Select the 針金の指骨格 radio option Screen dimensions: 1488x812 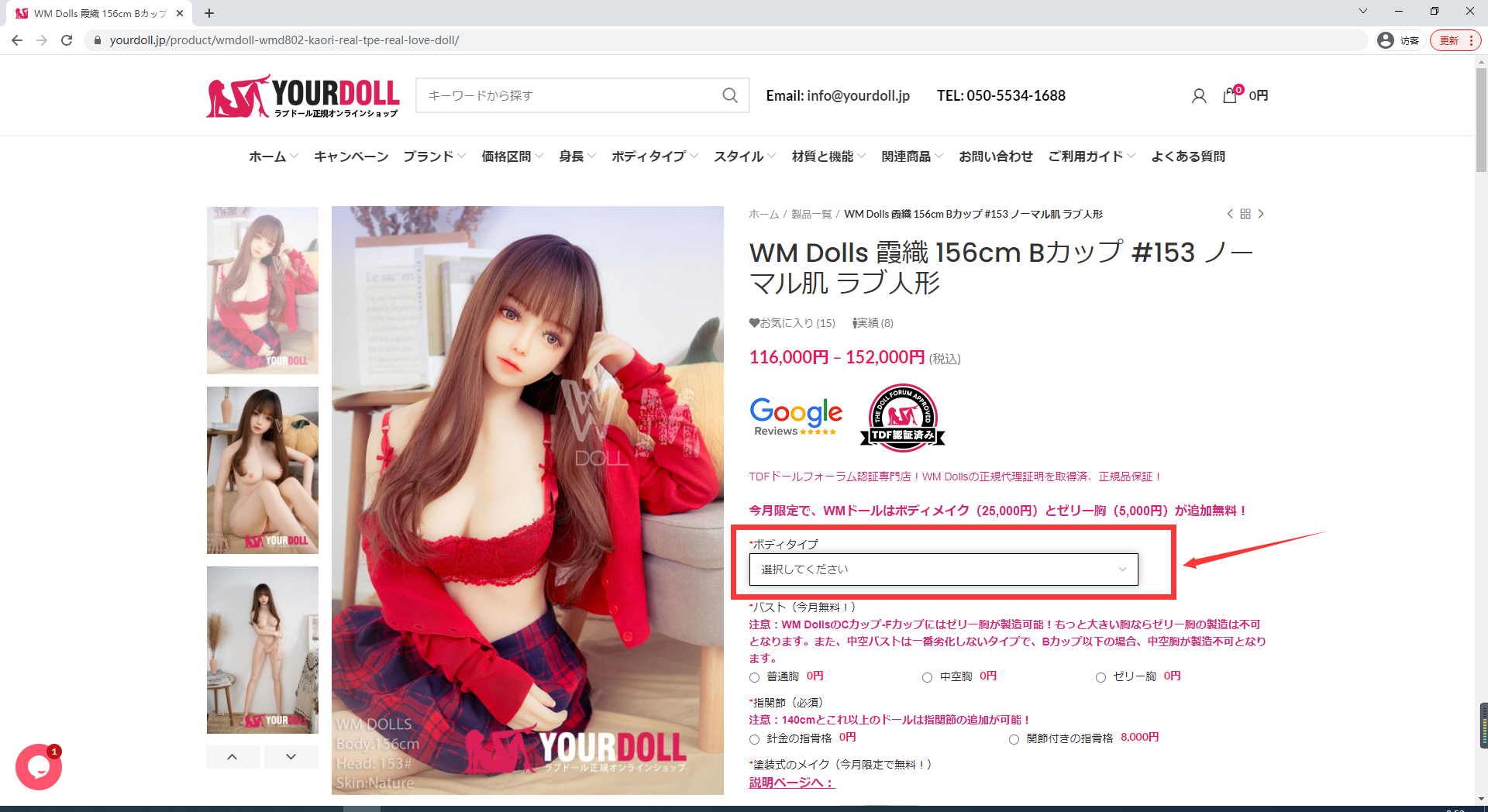pyautogui.click(x=755, y=739)
